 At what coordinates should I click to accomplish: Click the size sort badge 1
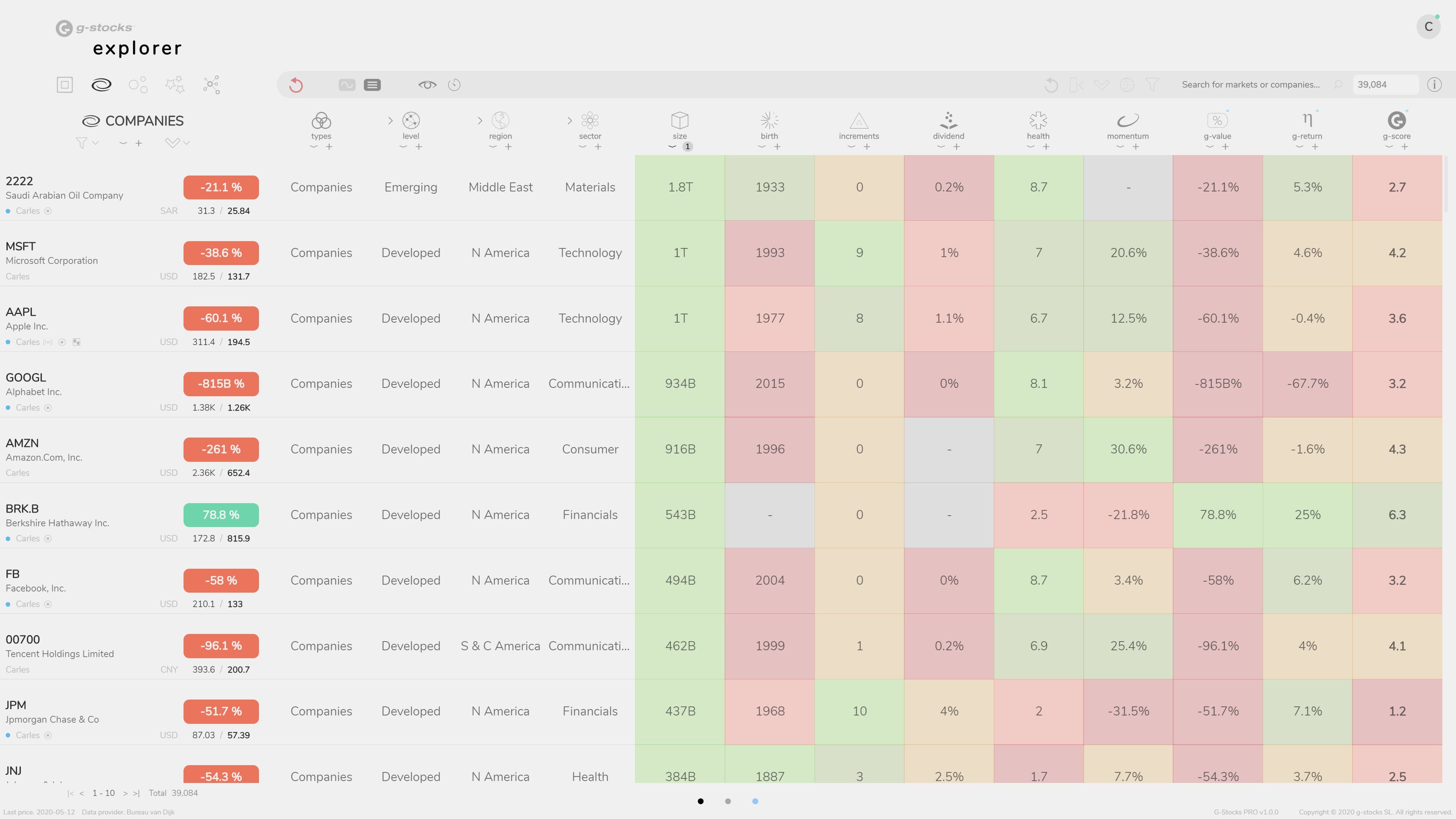coord(687,147)
